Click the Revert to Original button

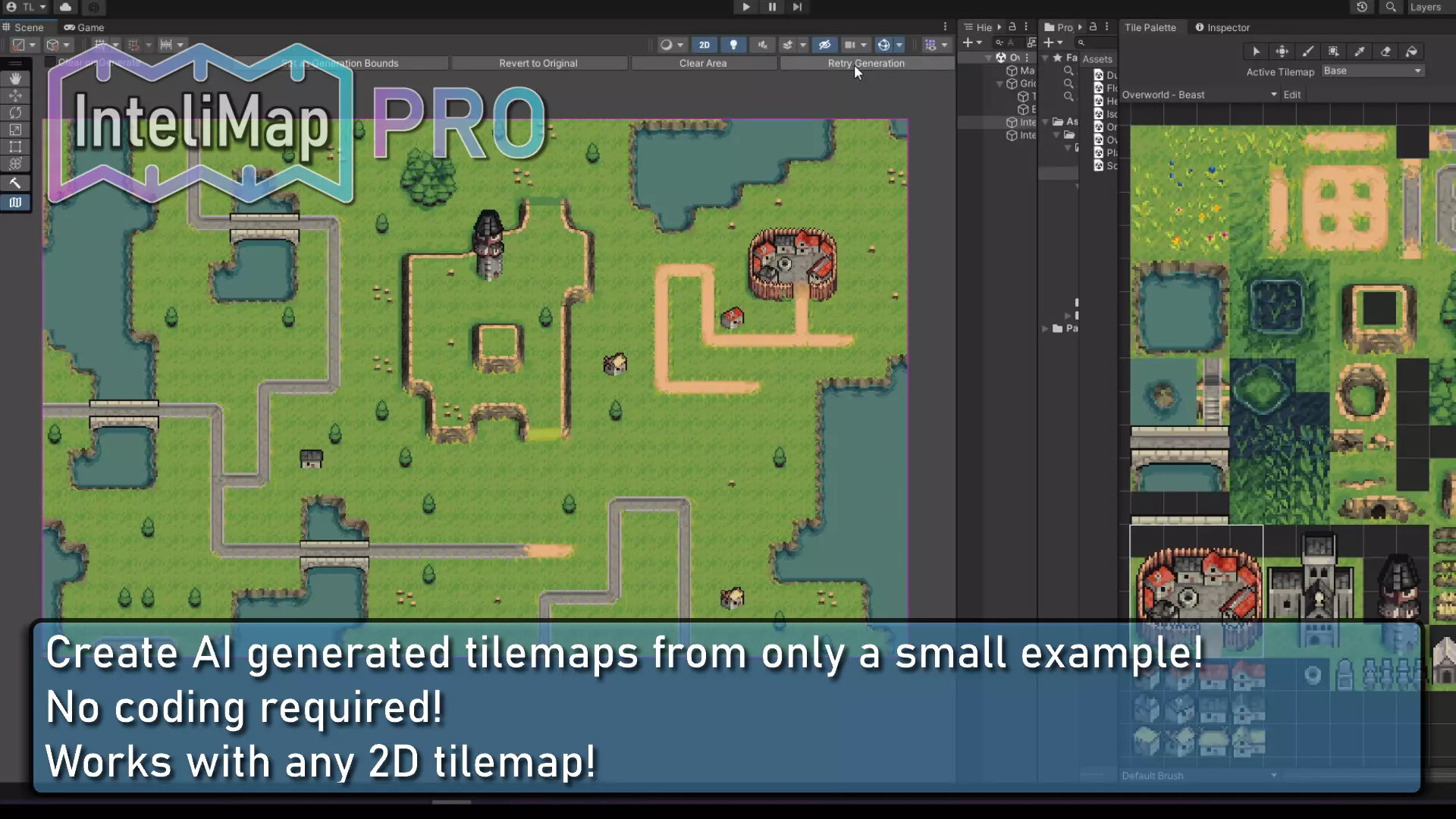(x=538, y=63)
